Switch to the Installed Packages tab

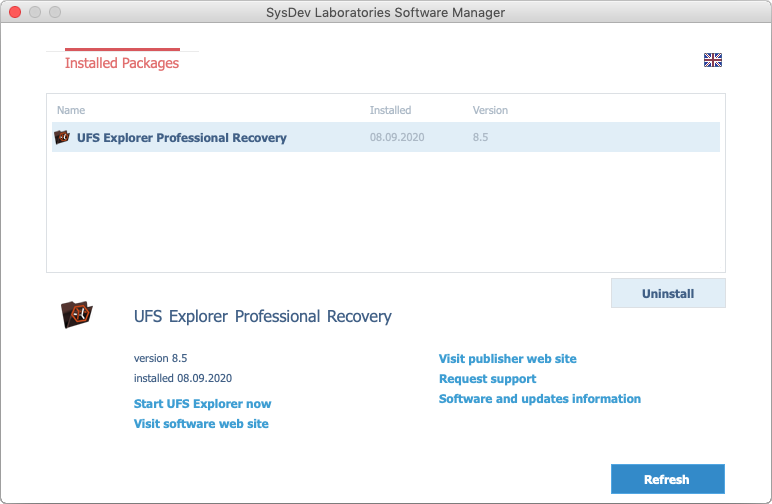(122, 63)
